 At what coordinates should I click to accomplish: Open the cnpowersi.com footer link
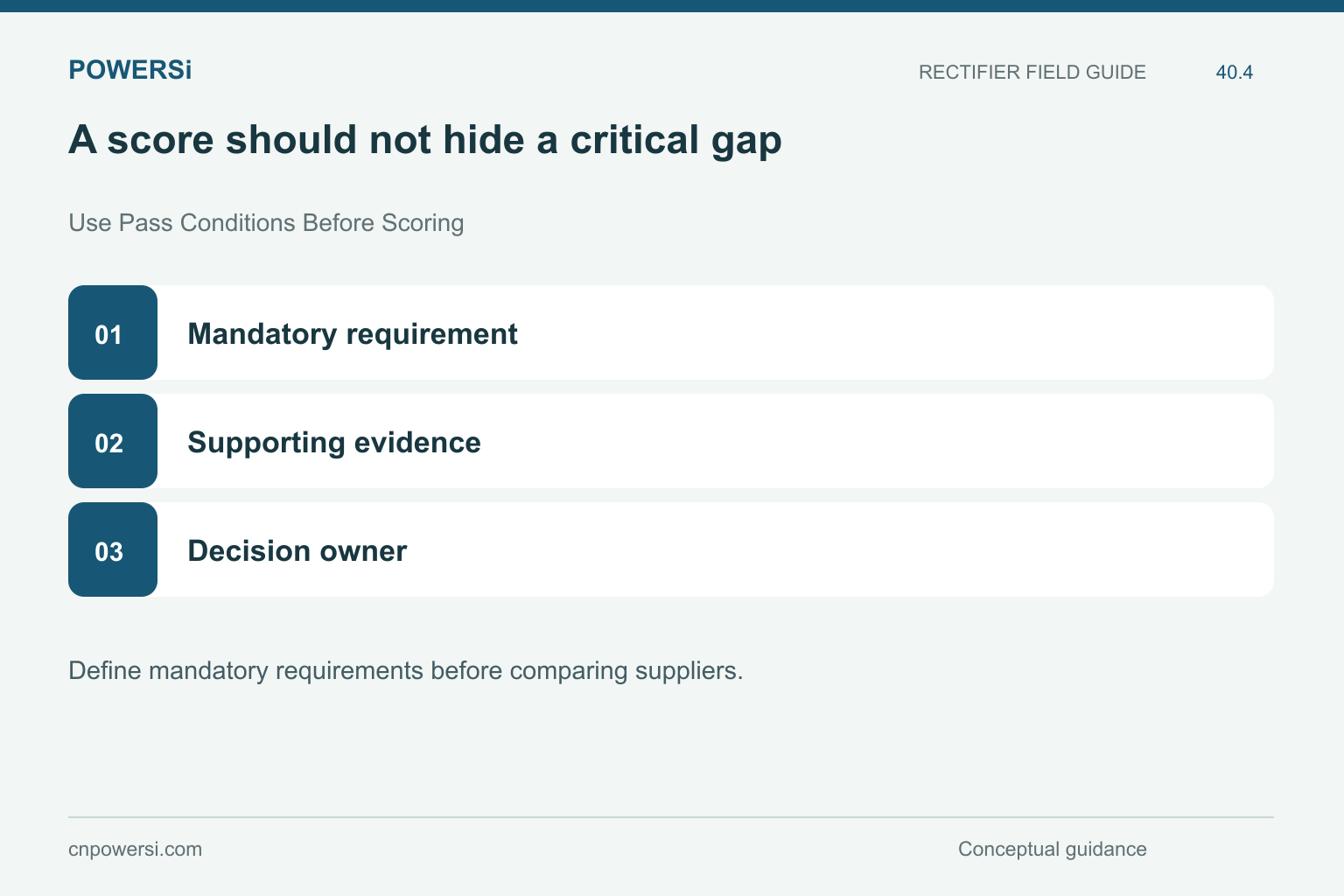135,850
